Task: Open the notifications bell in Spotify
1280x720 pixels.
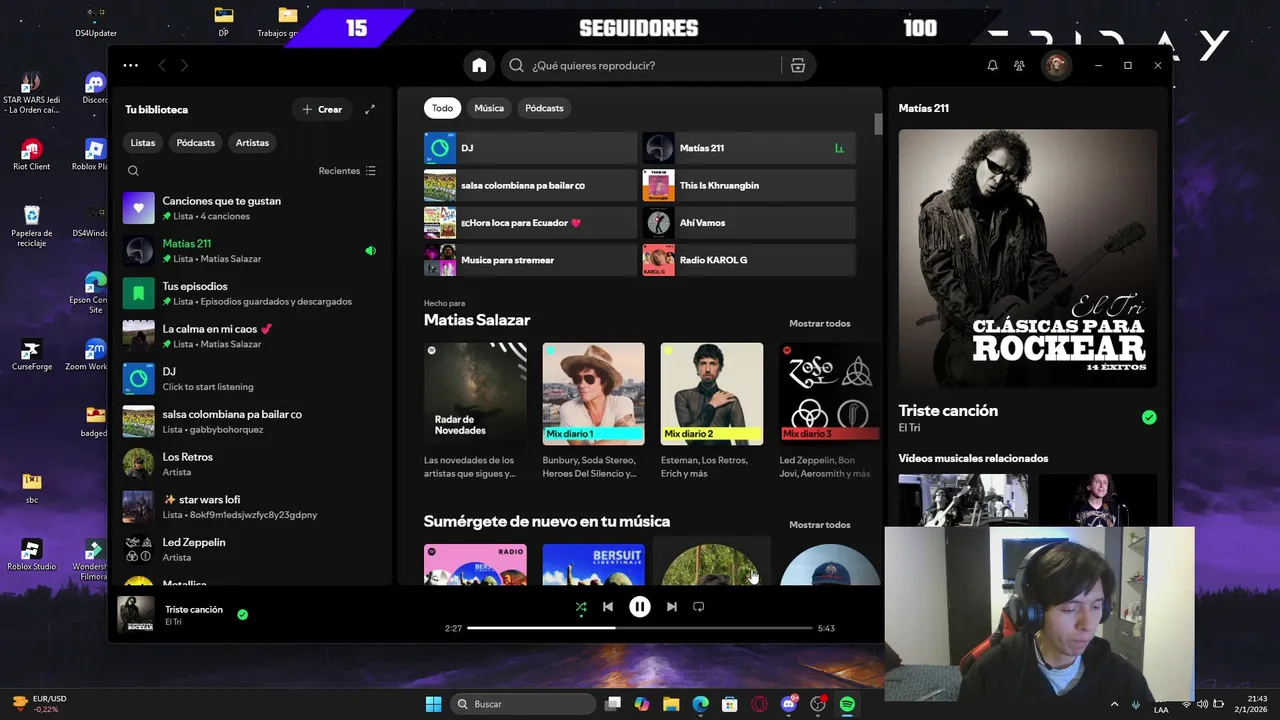Action: 992,65
